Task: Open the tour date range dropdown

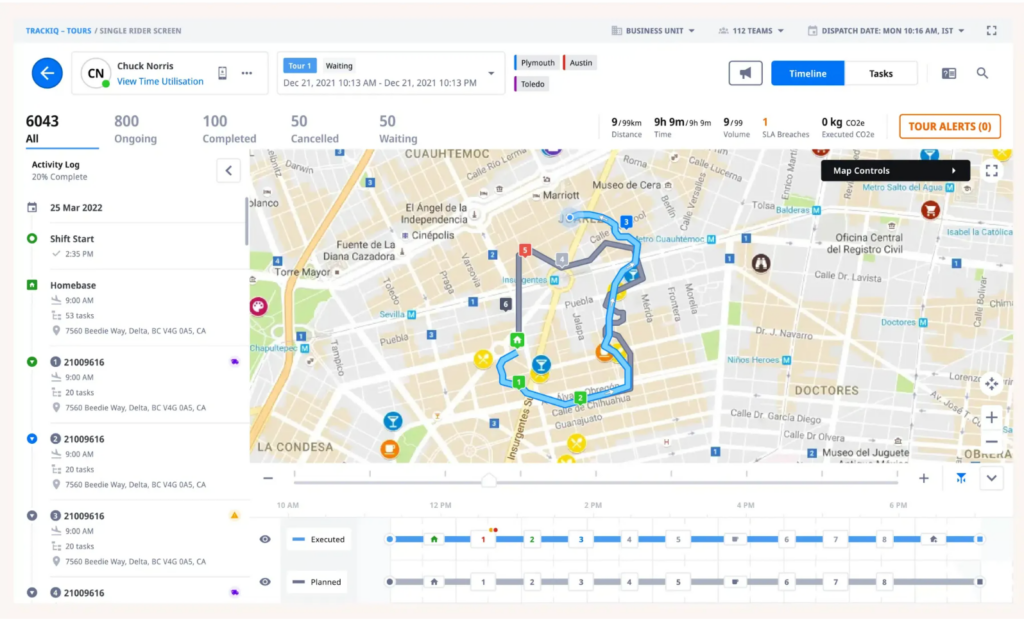Action: pyautogui.click(x=489, y=73)
